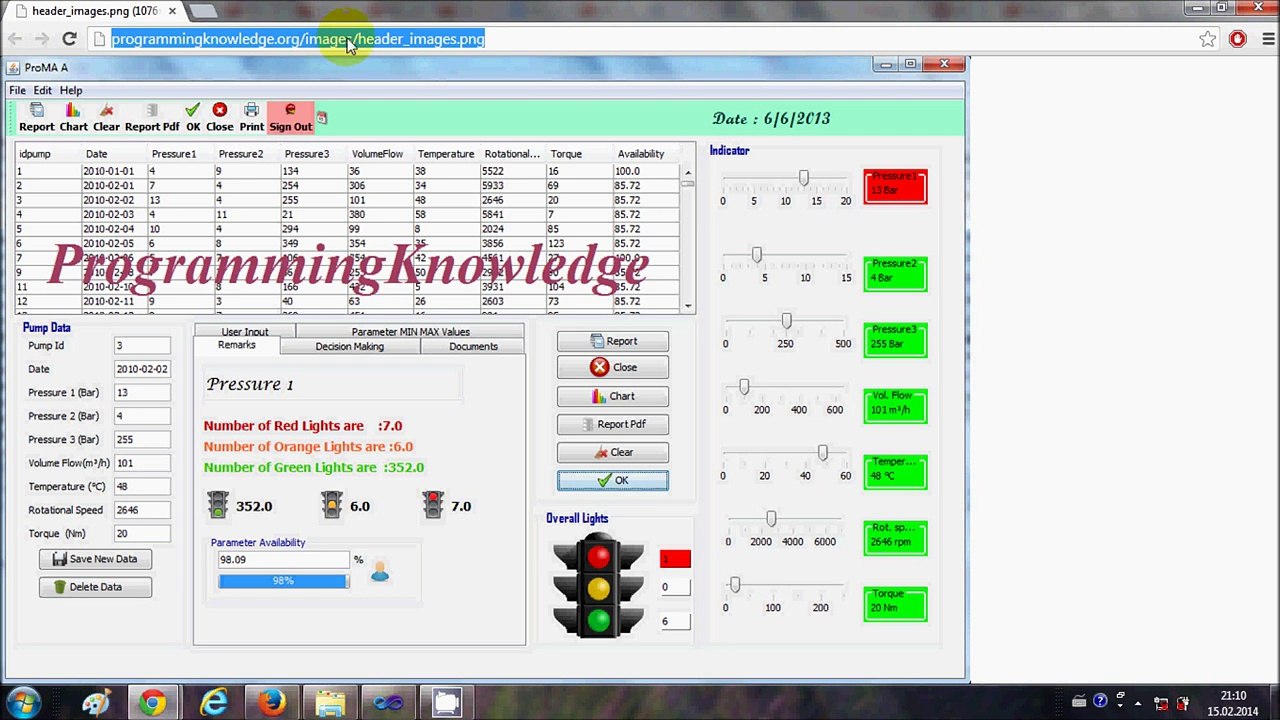Click the Pressure1 indicator slider handle
This screenshot has height=720, width=1280.
click(x=803, y=177)
